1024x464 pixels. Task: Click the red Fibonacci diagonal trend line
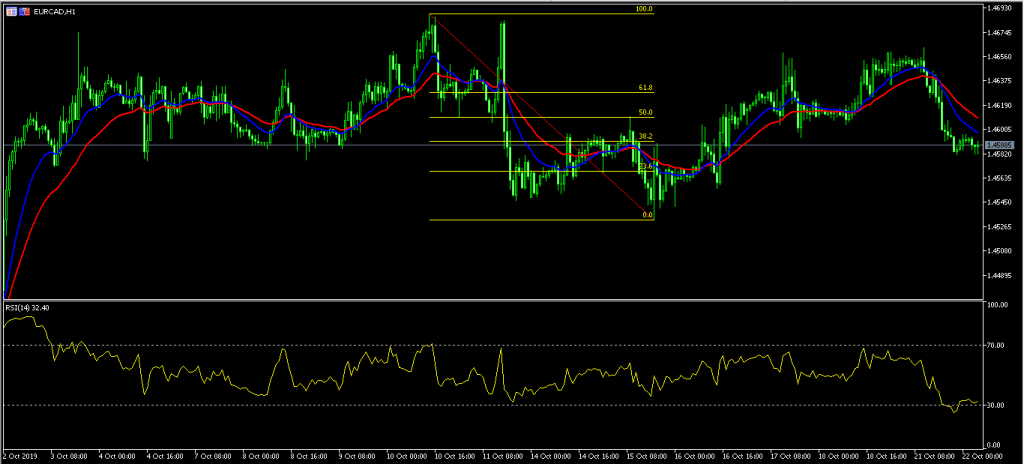point(540,115)
